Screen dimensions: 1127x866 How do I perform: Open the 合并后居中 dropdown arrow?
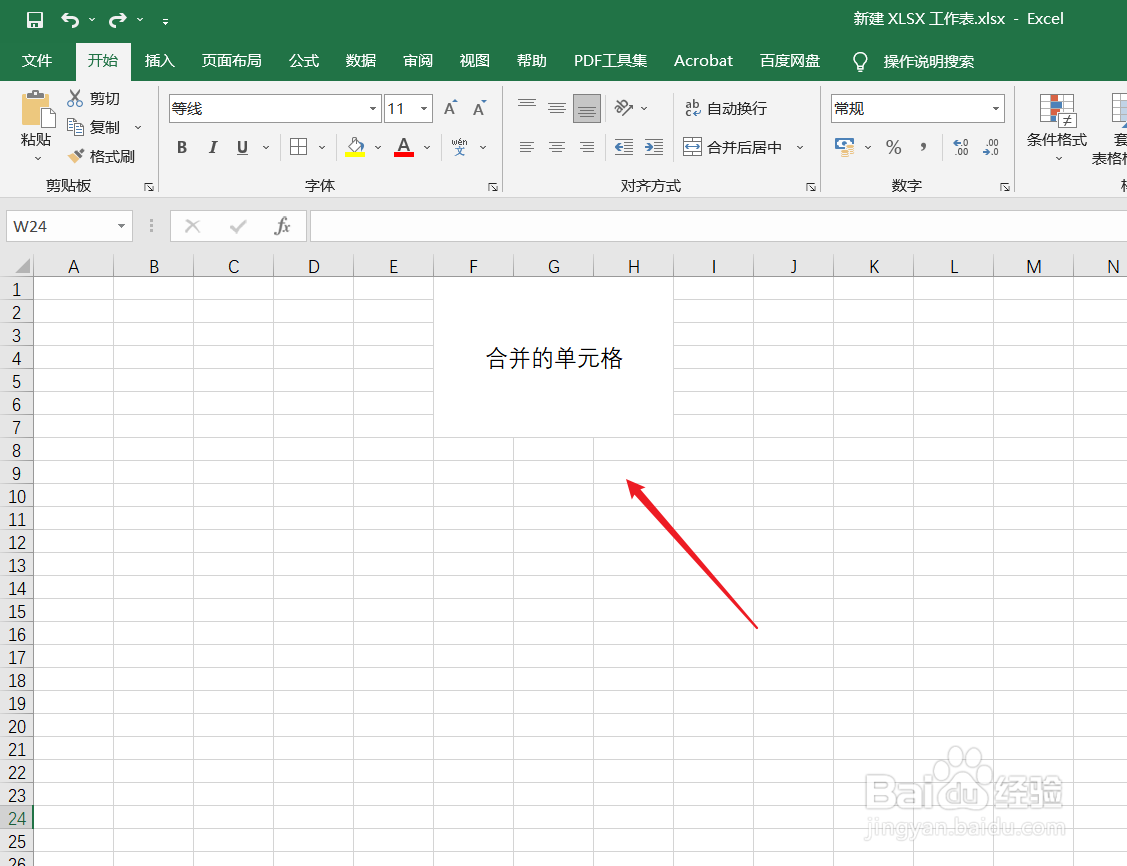pyautogui.click(x=800, y=147)
